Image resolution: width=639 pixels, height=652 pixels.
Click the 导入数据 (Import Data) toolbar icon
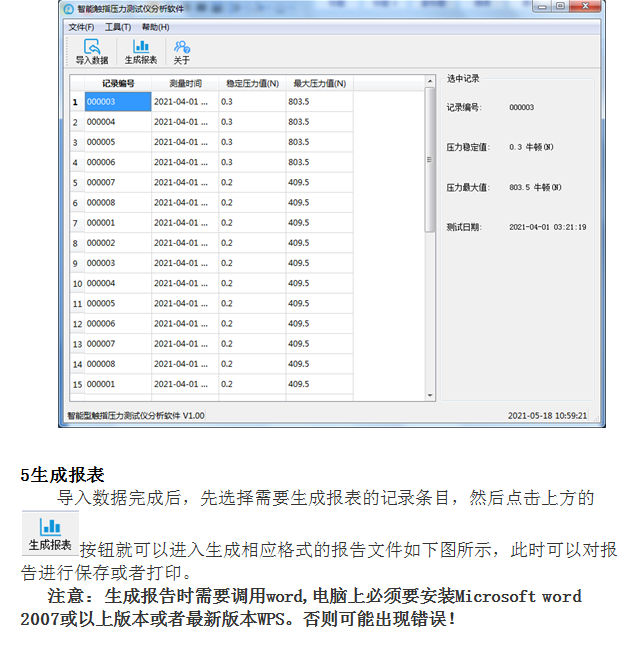click(x=91, y=51)
